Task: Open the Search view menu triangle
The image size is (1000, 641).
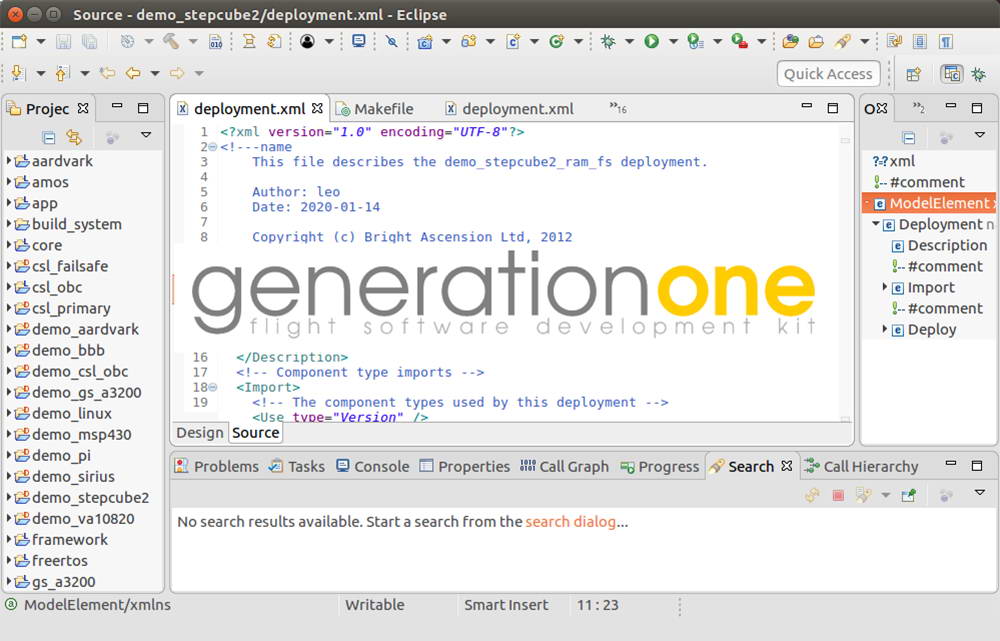Action: coord(980,493)
